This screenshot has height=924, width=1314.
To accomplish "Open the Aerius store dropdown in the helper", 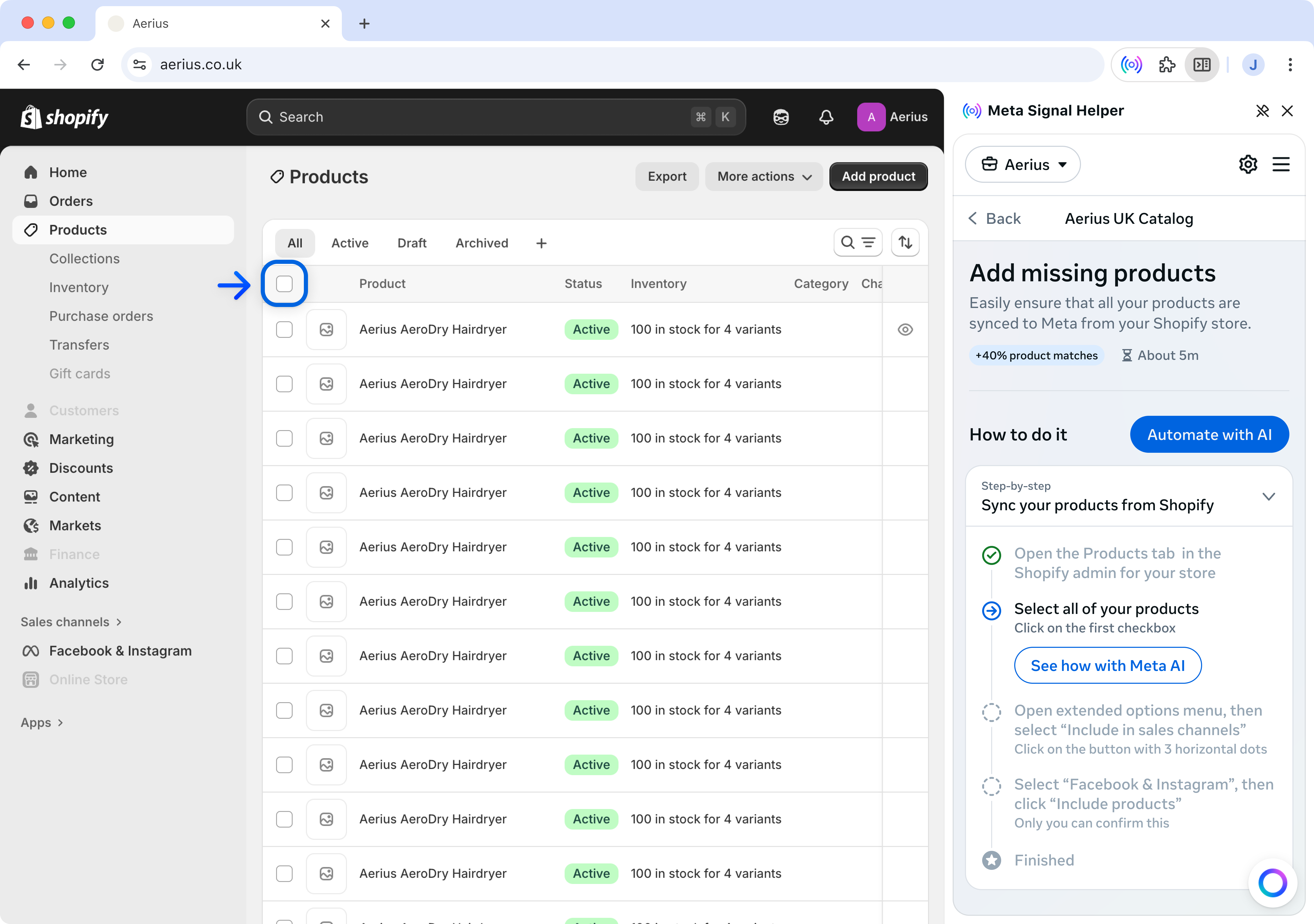I will pyautogui.click(x=1023, y=164).
